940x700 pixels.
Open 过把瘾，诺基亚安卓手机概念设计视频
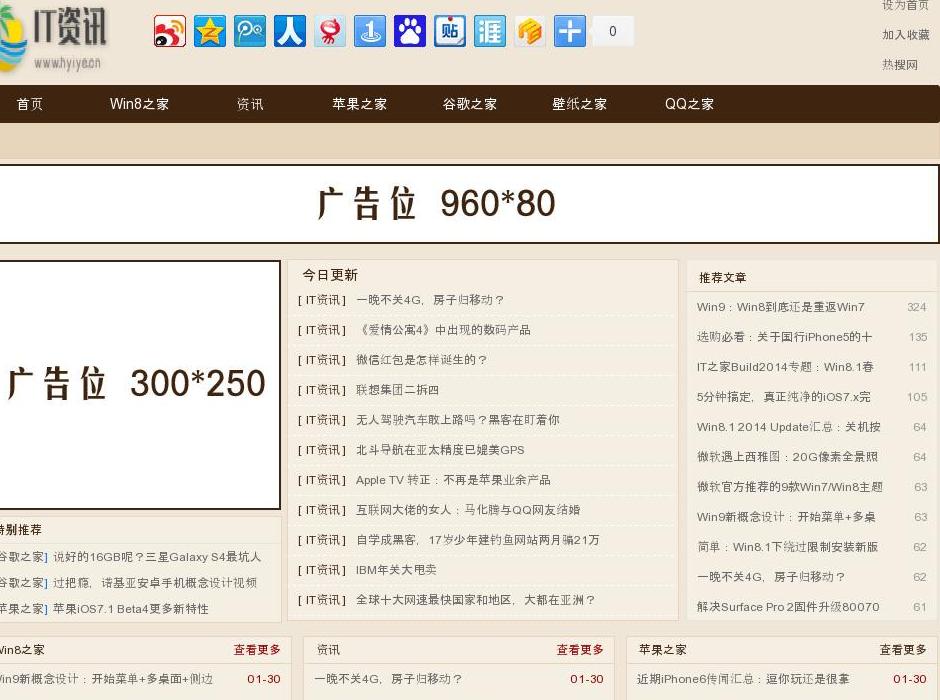pos(155,583)
